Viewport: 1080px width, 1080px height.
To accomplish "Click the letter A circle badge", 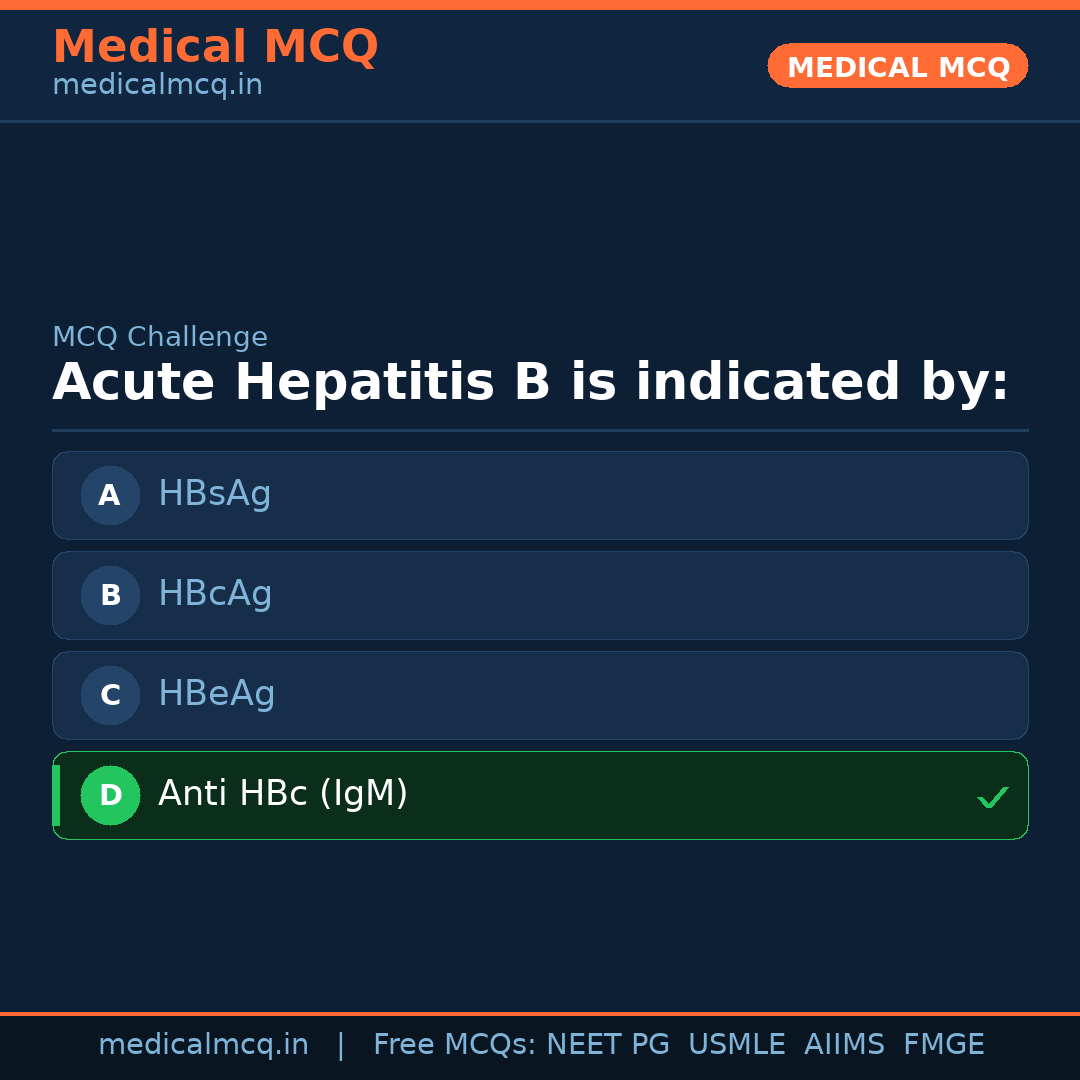I will (110, 495).
